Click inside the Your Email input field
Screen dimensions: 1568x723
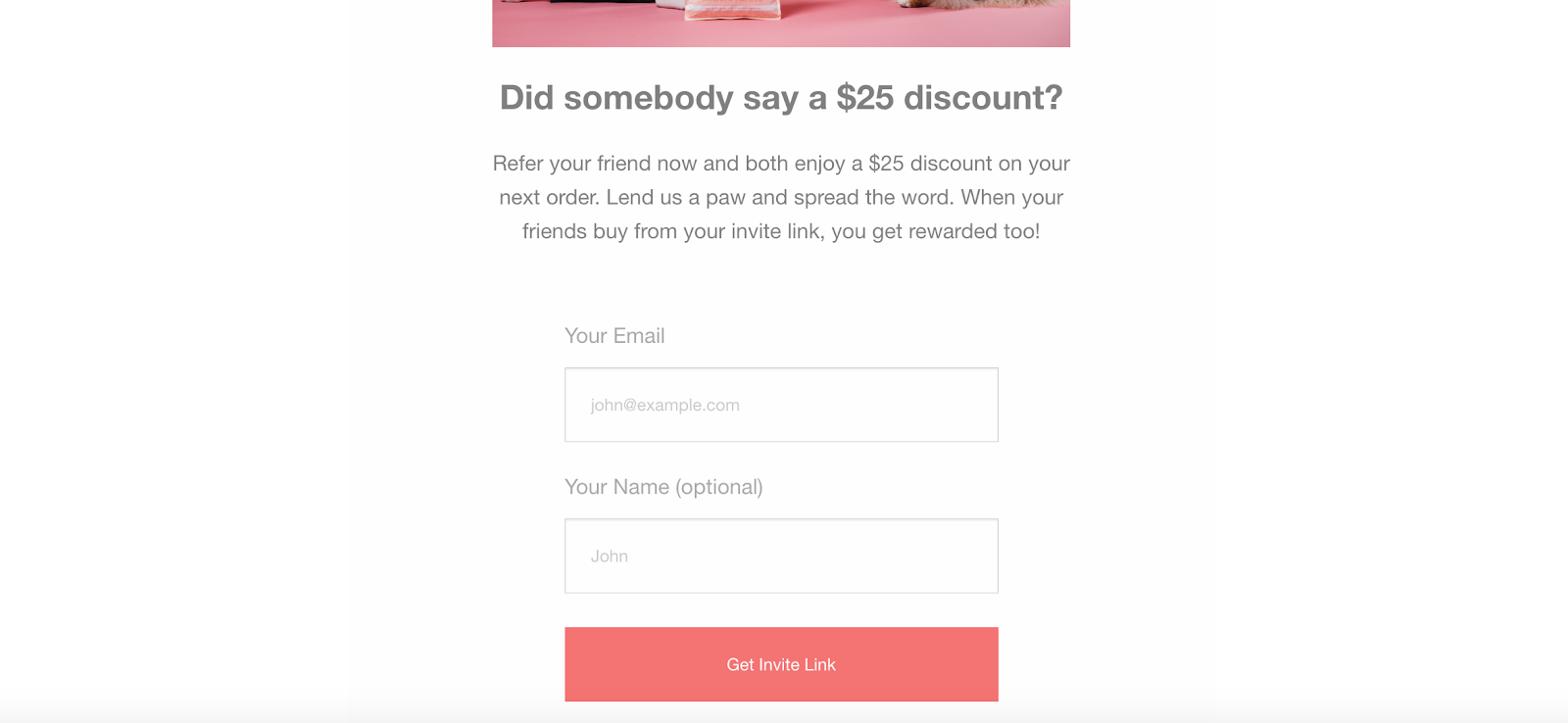781,405
